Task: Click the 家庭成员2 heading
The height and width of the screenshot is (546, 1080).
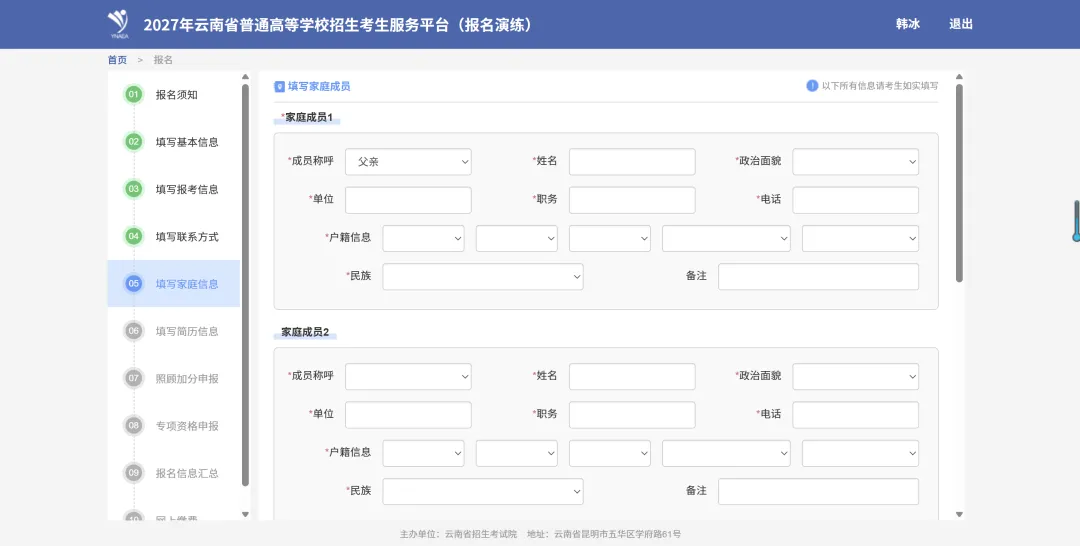Action: [x=305, y=332]
